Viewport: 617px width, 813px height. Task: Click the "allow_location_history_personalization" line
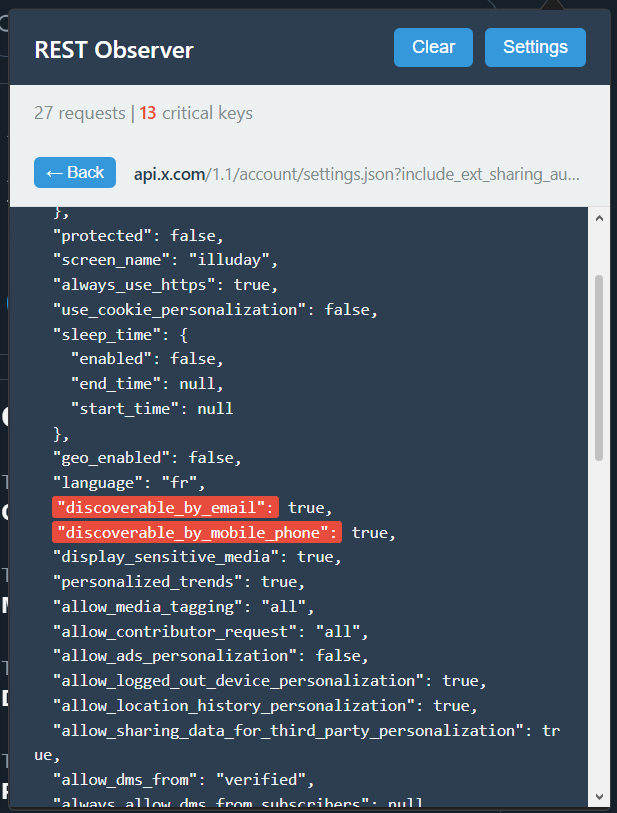[x=265, y=706]
